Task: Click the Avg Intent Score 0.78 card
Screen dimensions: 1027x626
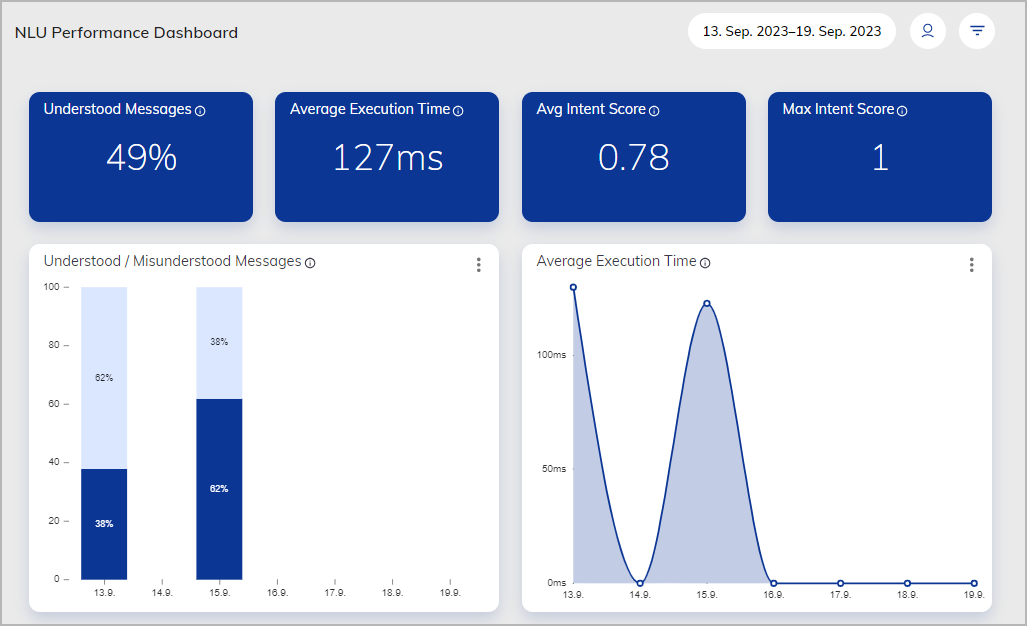Action: click(633, 157)
